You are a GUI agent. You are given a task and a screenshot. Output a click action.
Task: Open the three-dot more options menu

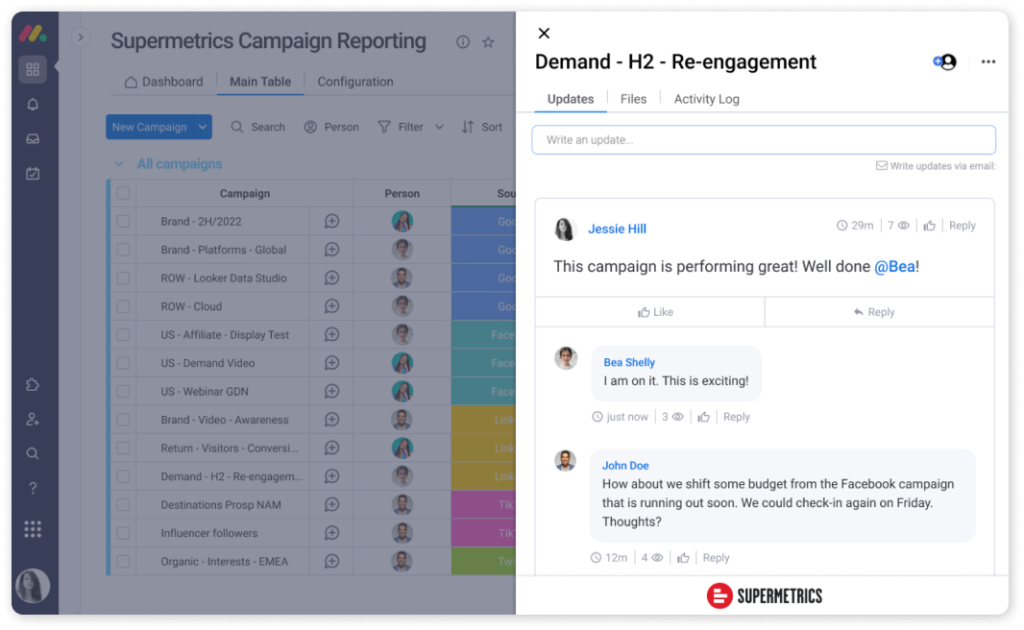pos(988,62)
